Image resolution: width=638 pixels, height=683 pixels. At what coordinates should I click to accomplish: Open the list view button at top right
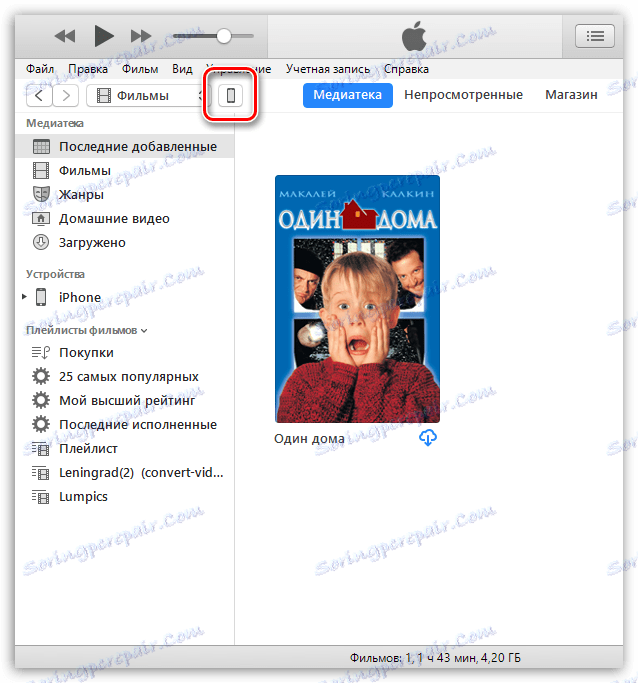tap(594, 36)
